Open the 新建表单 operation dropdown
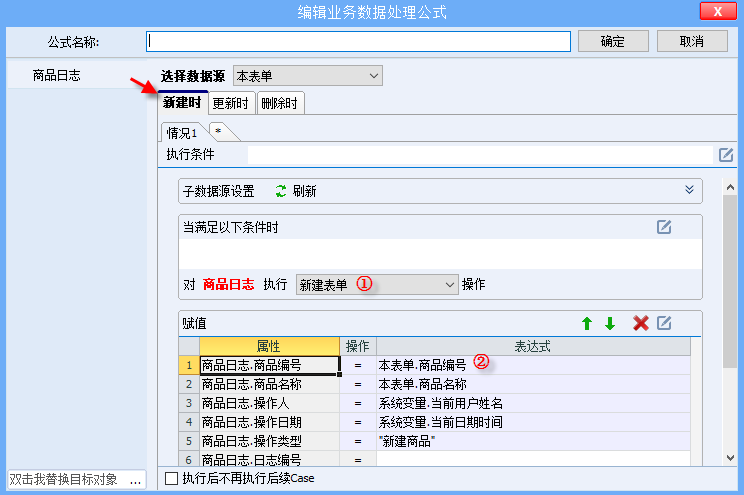The width and height of the screenshot is (744, 495). 377,285
